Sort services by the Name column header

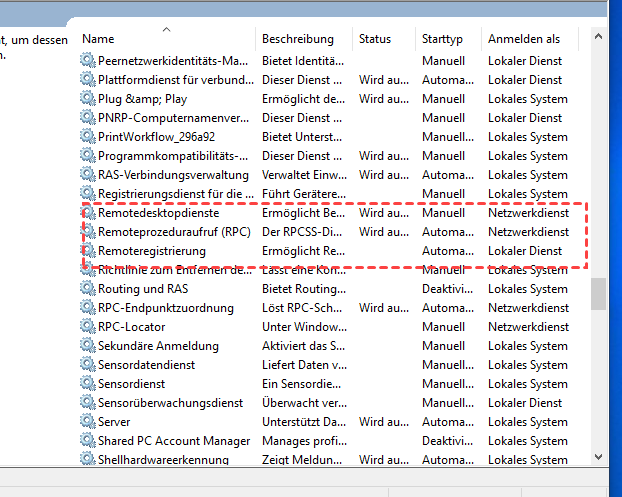point(99,39)
